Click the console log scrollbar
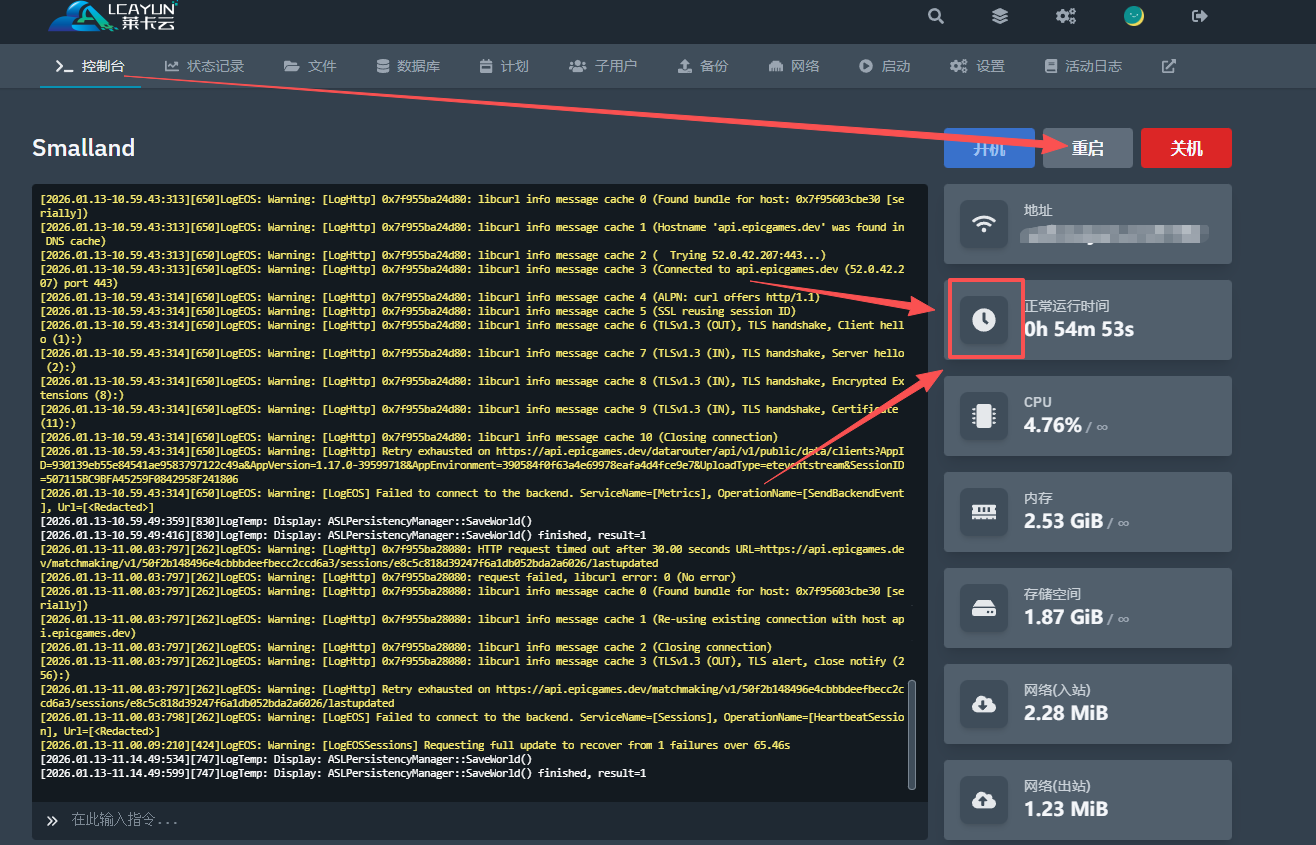This screenshot has width=1316, height=845. tap(911, 735)
